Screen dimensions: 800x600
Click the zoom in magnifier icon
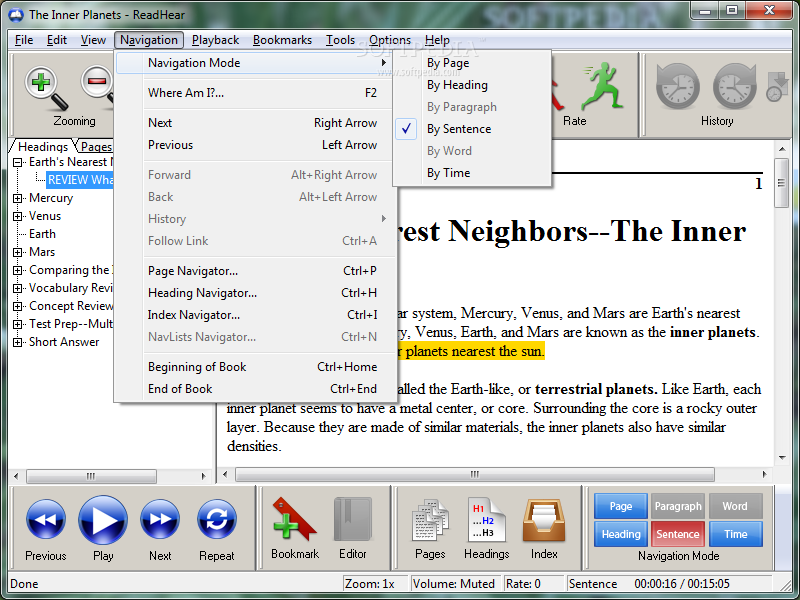pos(46,88)
